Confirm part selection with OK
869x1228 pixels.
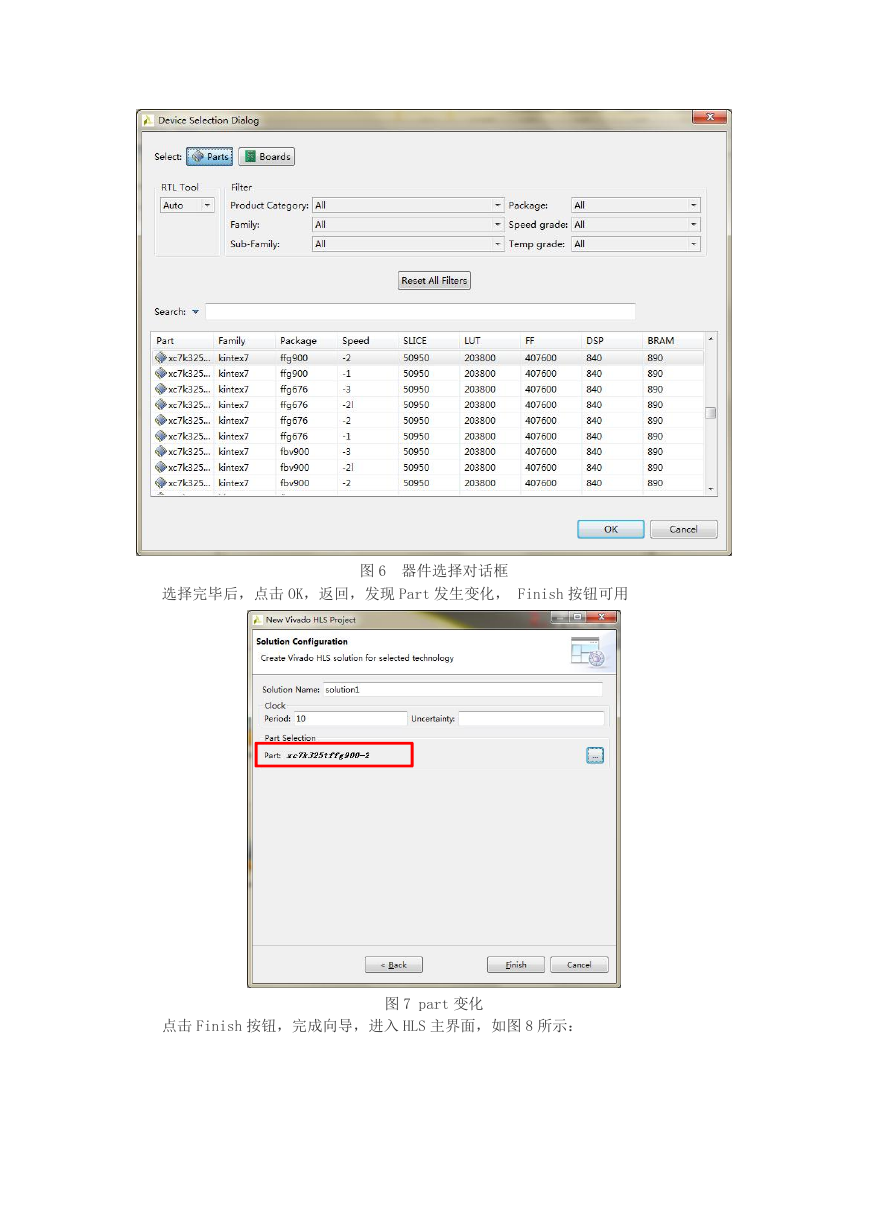pos(610,529)
